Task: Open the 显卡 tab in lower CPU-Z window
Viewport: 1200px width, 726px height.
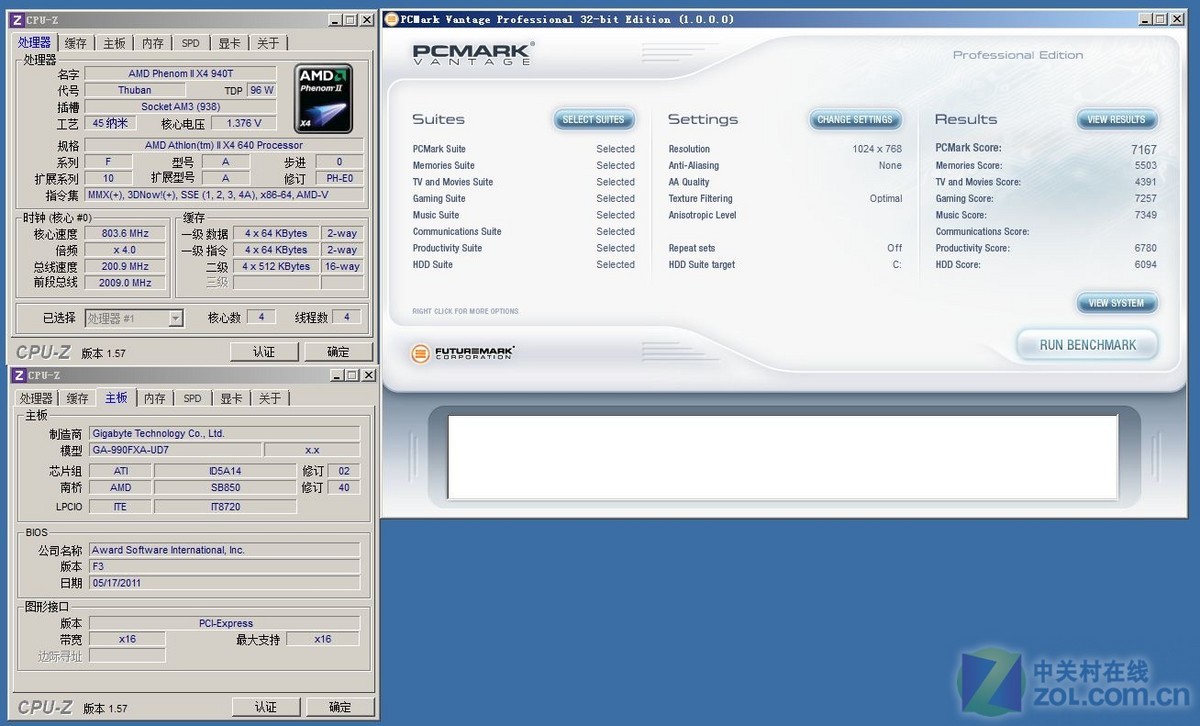Action: click(231, 398)
